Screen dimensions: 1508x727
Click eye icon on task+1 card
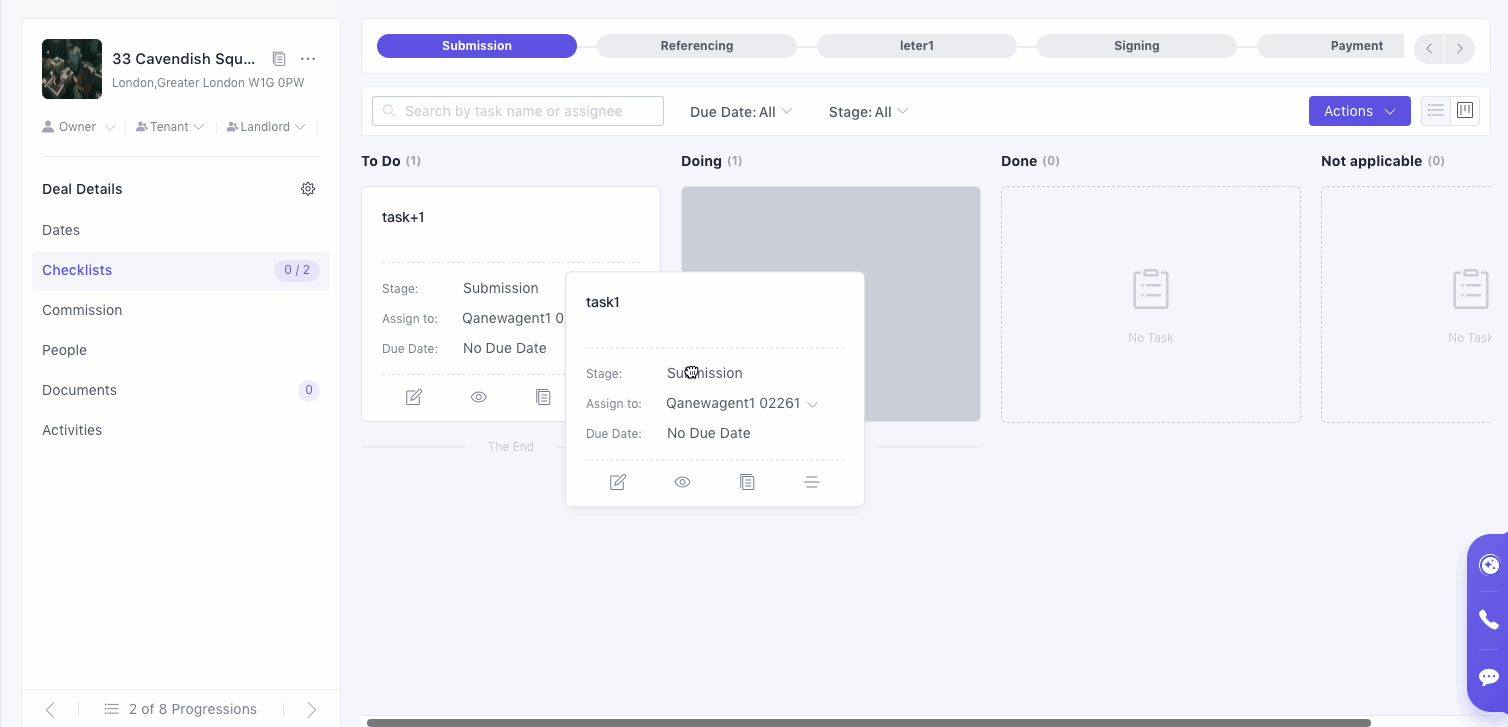pyautogui.click(x=479, y=397)
